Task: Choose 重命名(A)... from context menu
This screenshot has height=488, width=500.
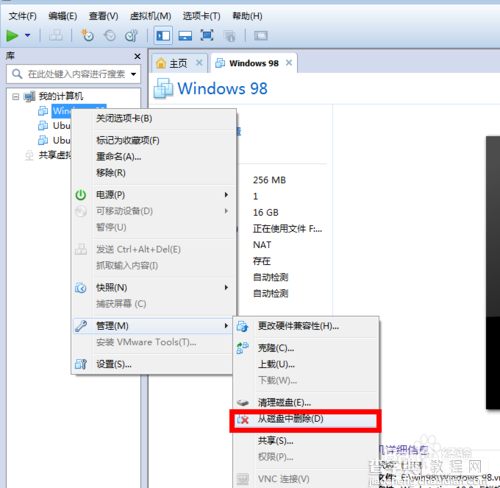Action: coord(153,156)
